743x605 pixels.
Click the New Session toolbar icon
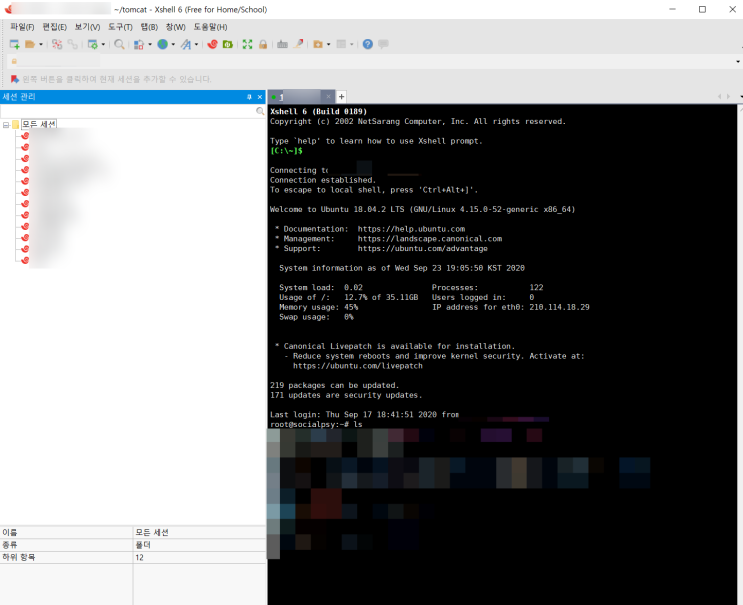pyautogui.click(x=15, y=44)
